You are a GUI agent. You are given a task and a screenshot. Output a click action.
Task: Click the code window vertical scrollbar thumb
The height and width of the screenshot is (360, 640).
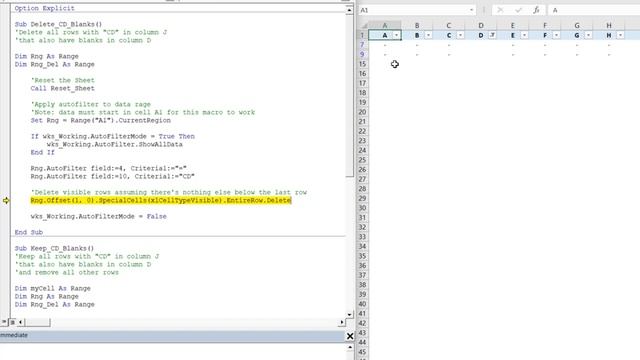pos(349,96)
